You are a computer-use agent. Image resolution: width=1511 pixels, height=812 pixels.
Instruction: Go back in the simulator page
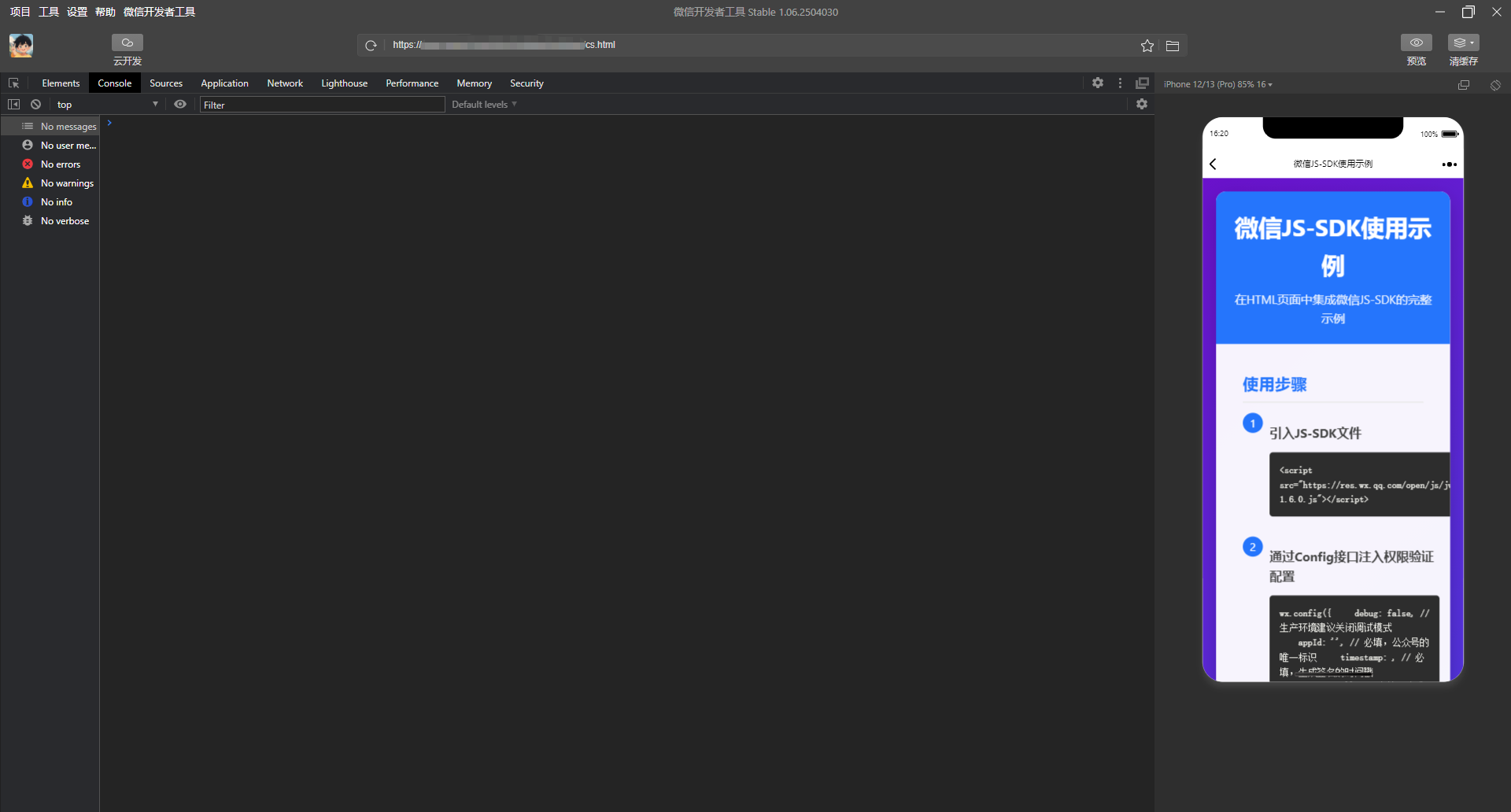[x=1213, y=164]
